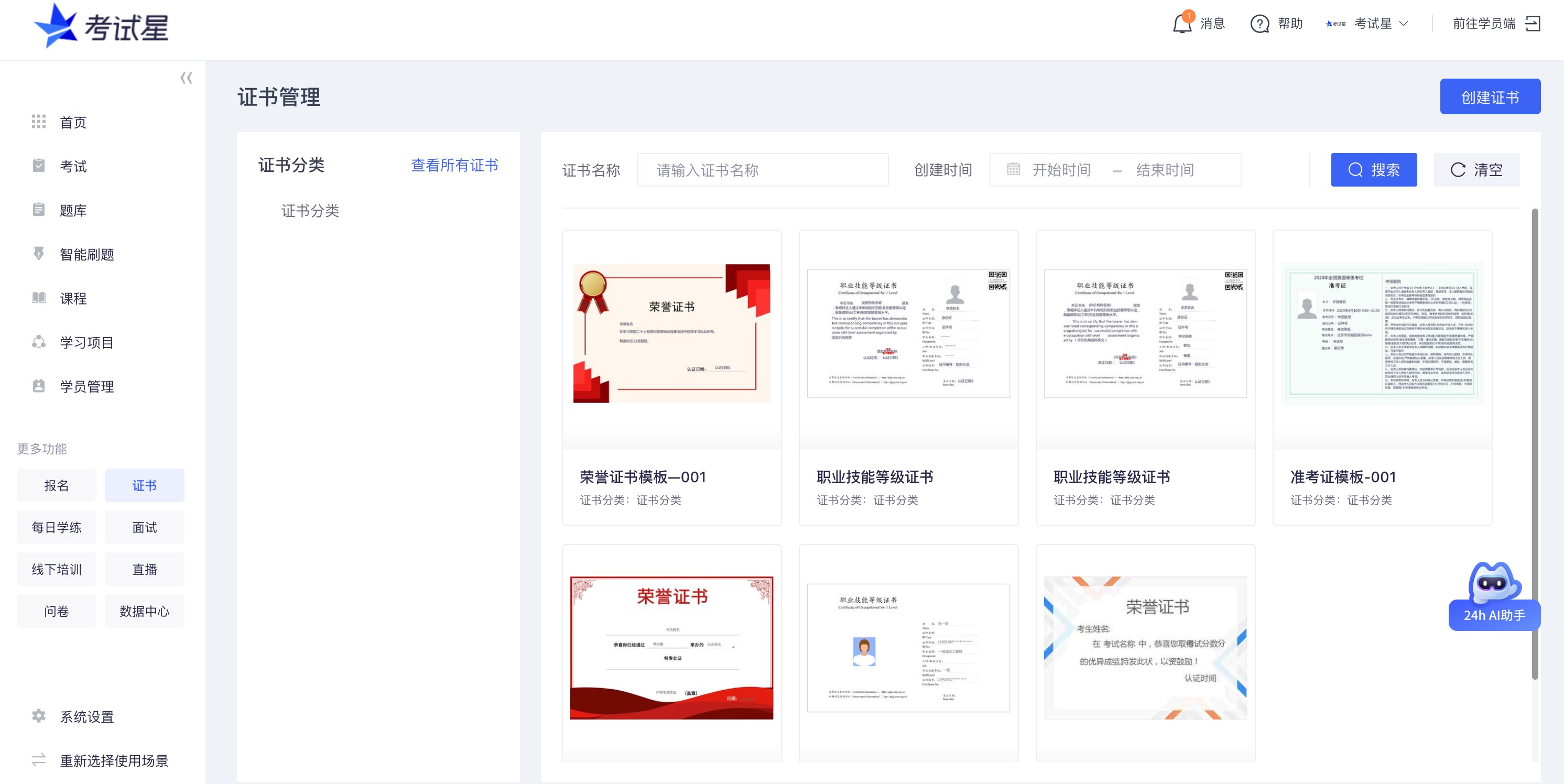
Task: Open the 直播 feature button
Action: coord(145,569)
